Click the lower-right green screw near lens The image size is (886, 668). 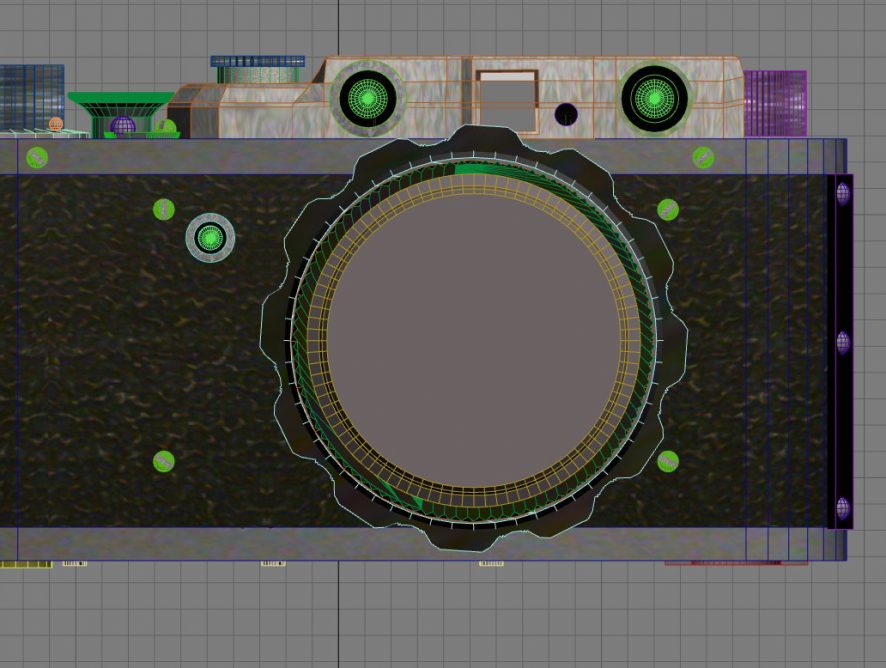click(x=668, y=461)
